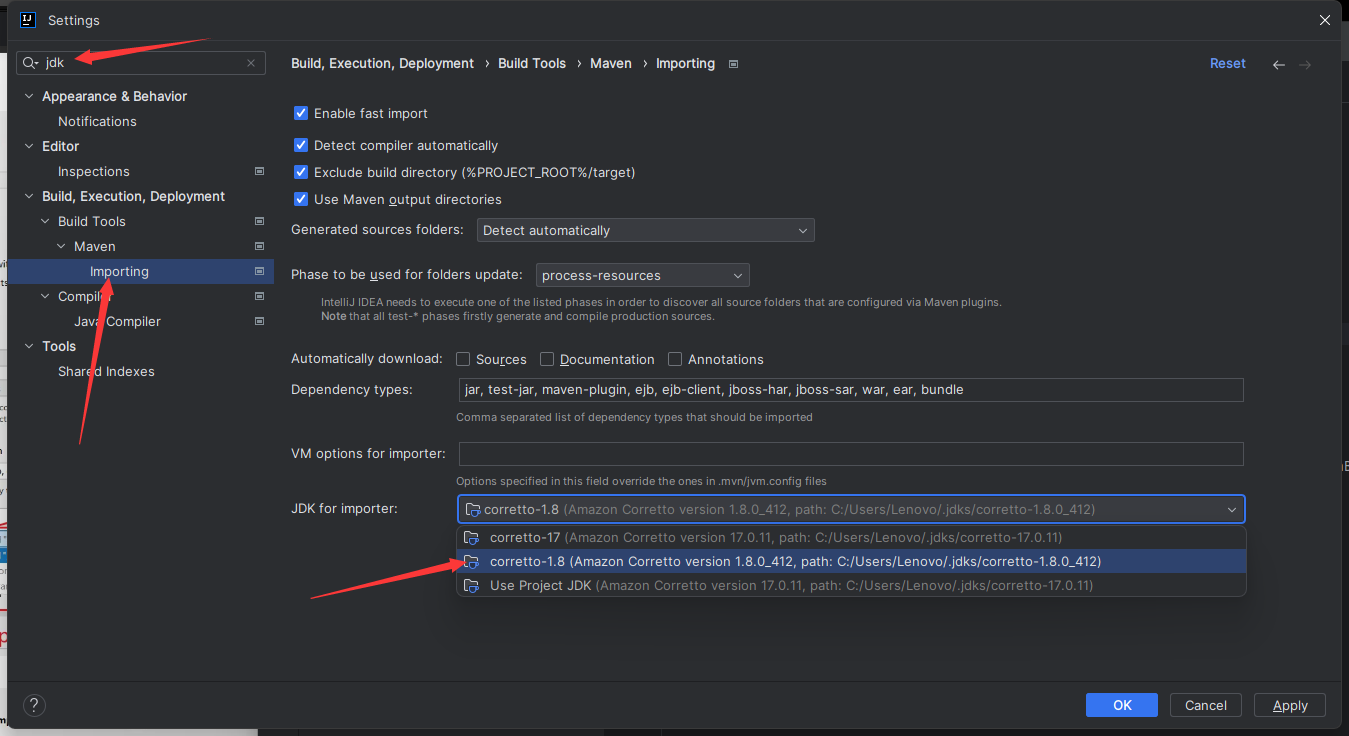This screenshot has height=736, width=1349.
Task: Click the project-level icon beside Compiler
Action: coord(259,296)
